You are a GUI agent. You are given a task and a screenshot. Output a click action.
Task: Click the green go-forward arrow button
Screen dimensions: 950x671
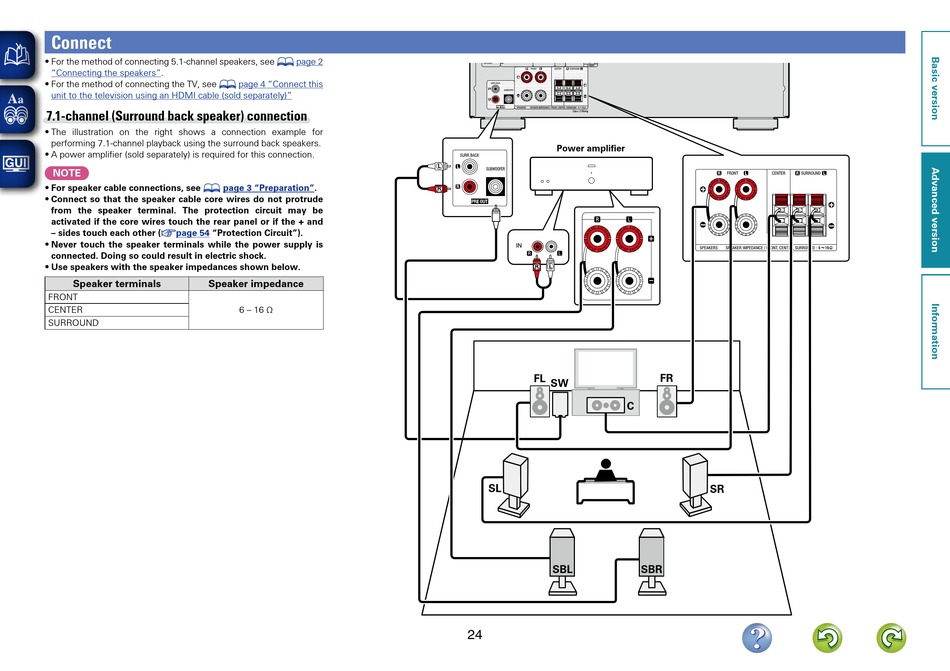click(891, 638)
